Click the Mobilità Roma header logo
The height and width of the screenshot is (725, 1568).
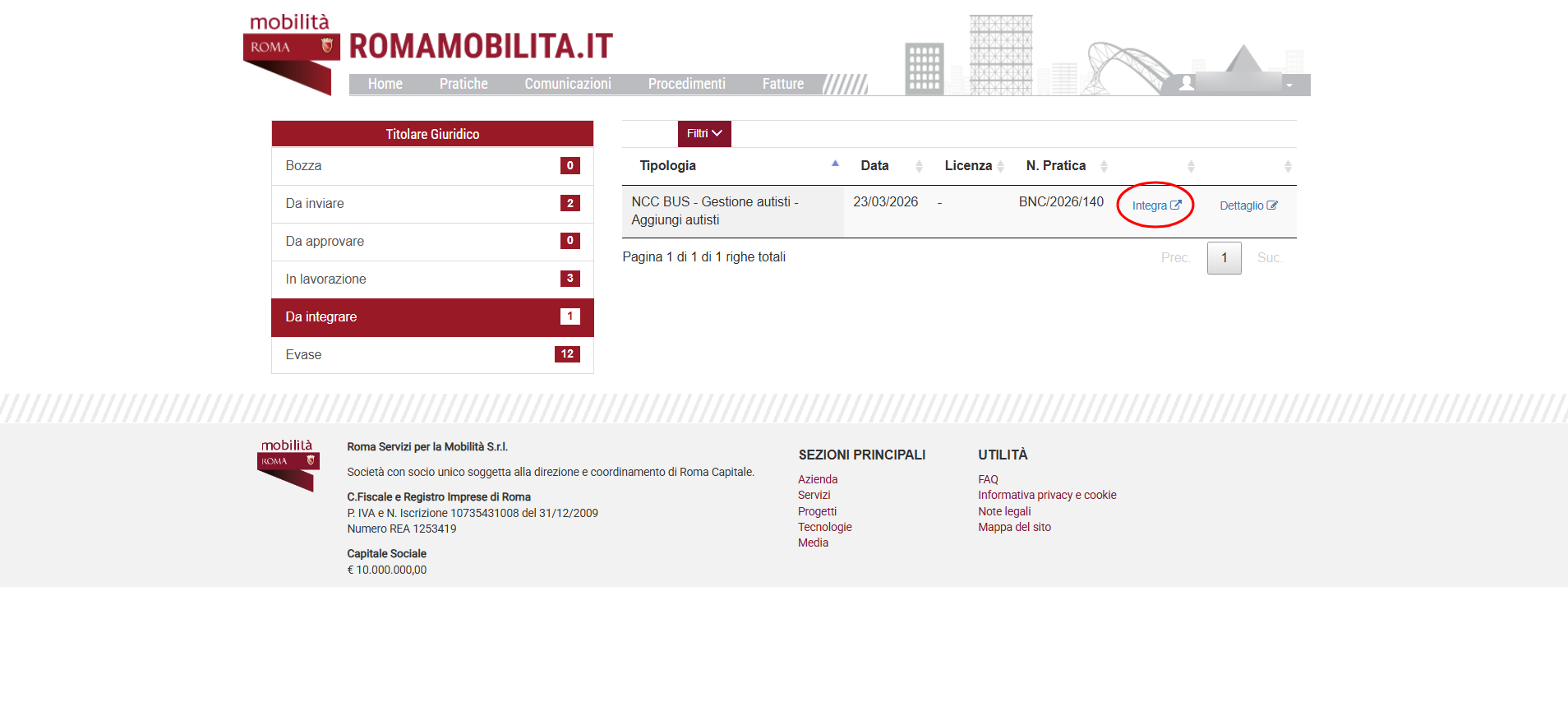291,53
